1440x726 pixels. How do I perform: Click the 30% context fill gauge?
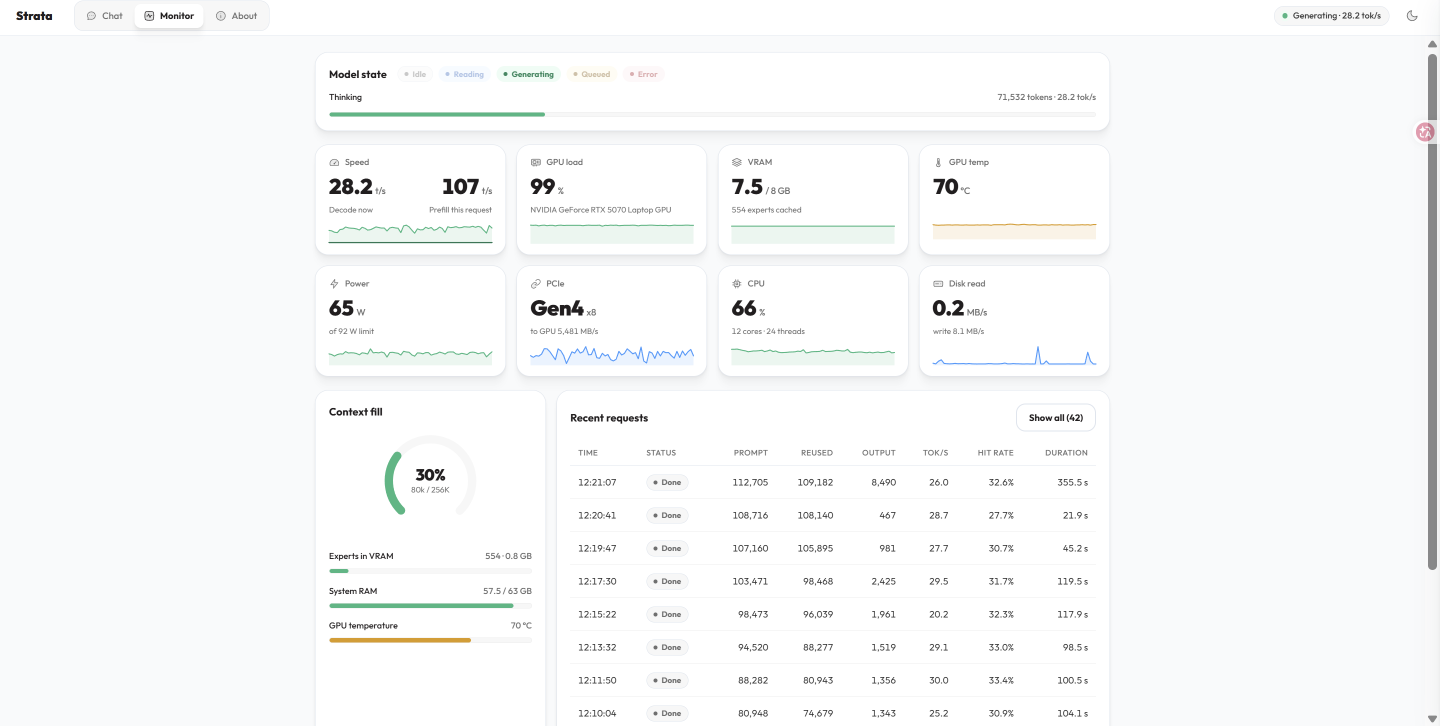coord(430,475)
